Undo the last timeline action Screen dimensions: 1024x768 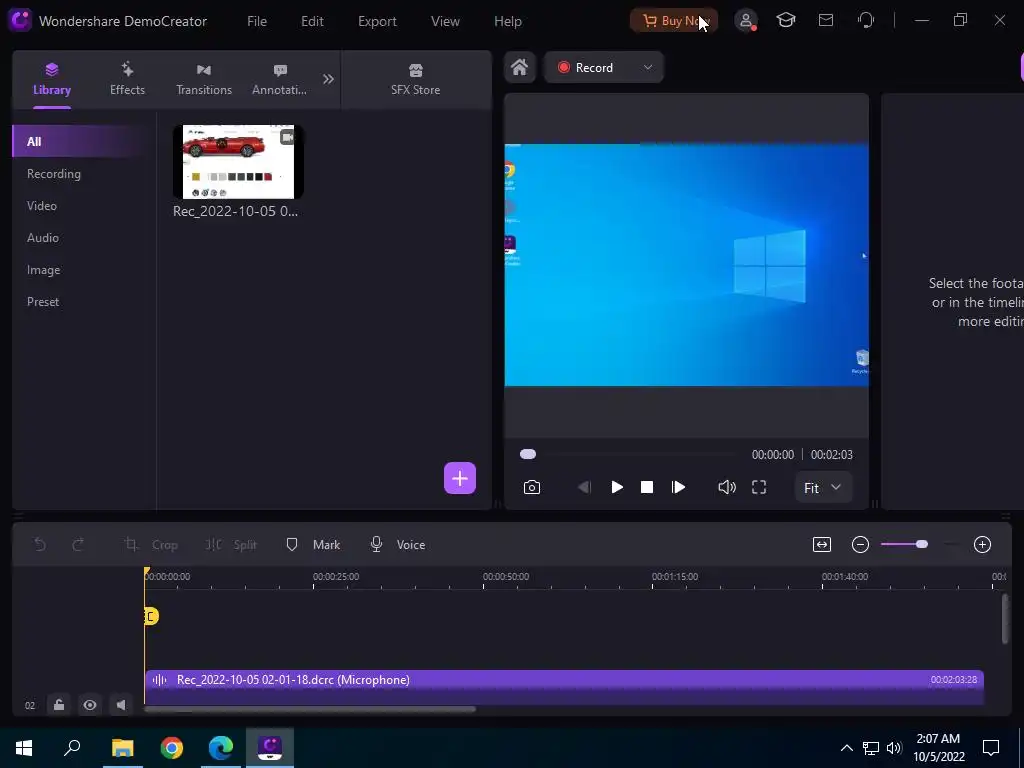pos(40,544)
